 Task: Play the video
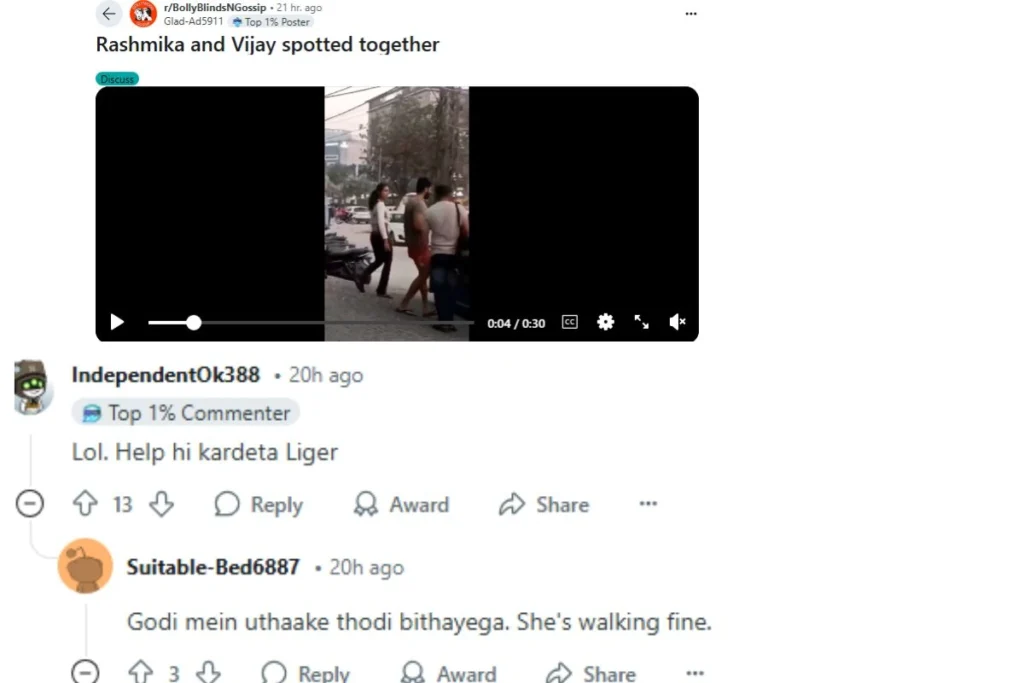click(117, 322)
